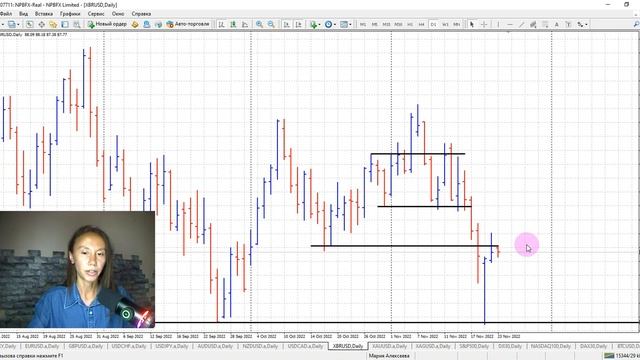Select the equidistant channel tool

533,24
